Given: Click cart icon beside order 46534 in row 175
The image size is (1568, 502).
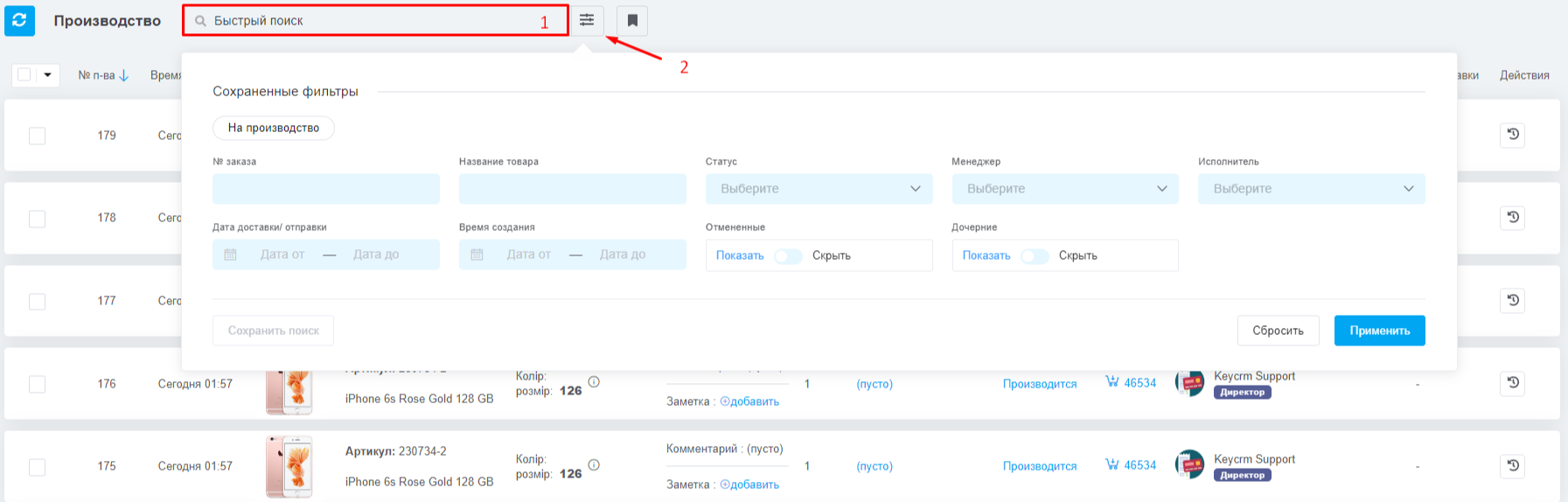Looking at the screenshot, I should (x=1112, y=464).
